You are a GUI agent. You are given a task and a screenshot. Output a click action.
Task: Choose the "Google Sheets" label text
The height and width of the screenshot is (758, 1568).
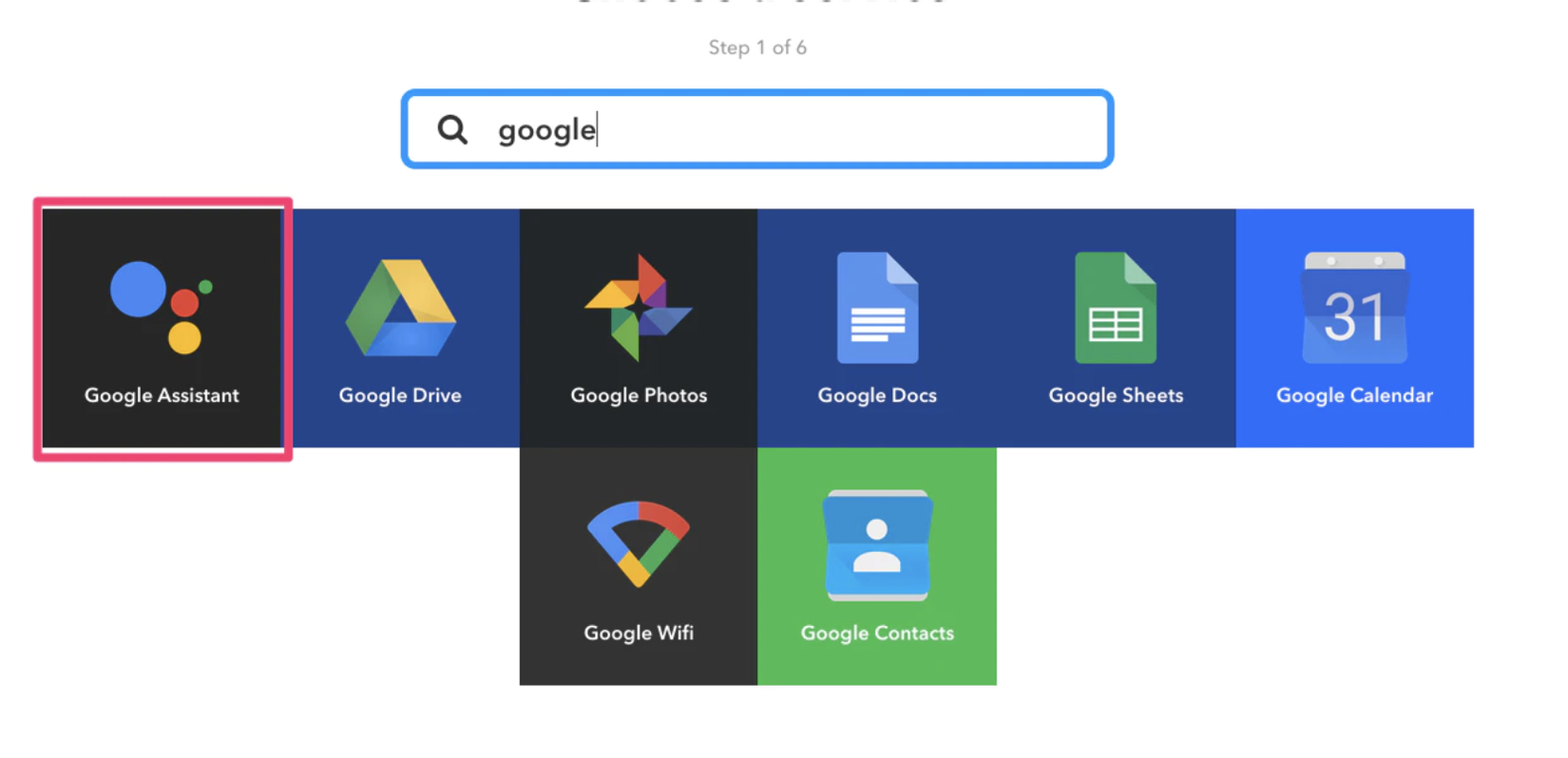tap(1116, 395)
